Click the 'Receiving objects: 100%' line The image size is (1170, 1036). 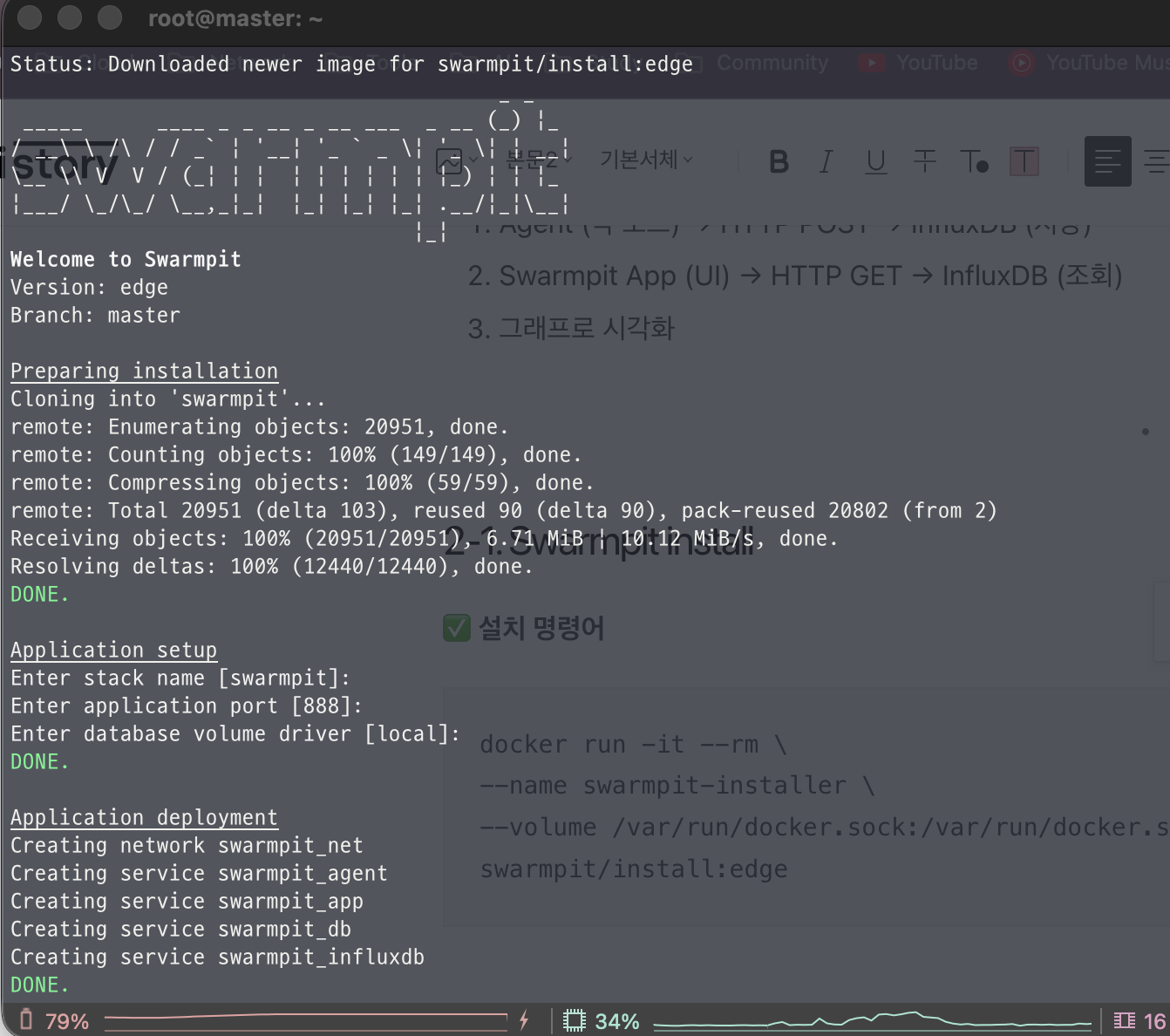(x=424, y=539)
